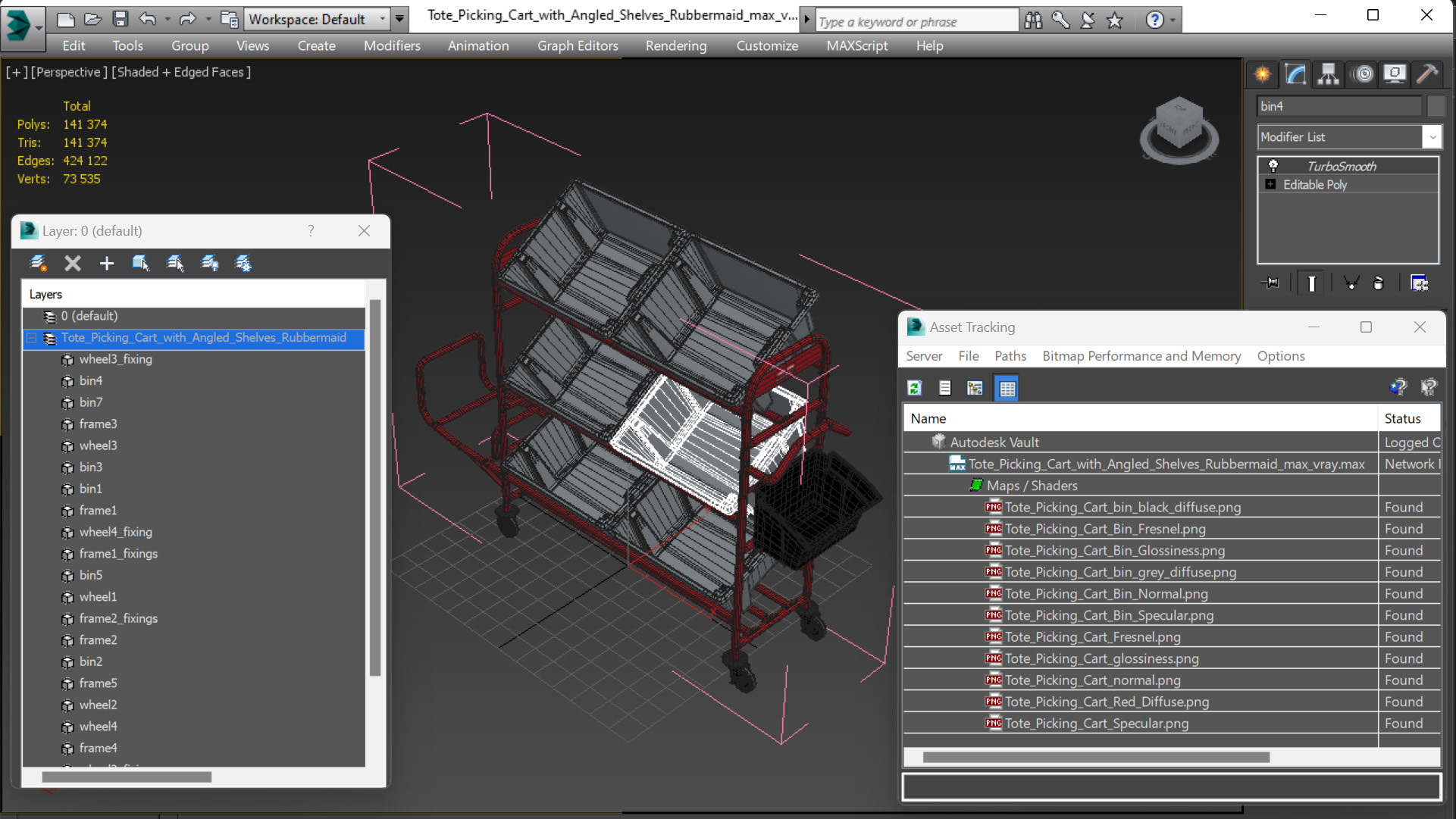Click the Asset Tracking horizontal scrollbar
The width and height of the screenshot is (1456, 819).
[1096, 757]
